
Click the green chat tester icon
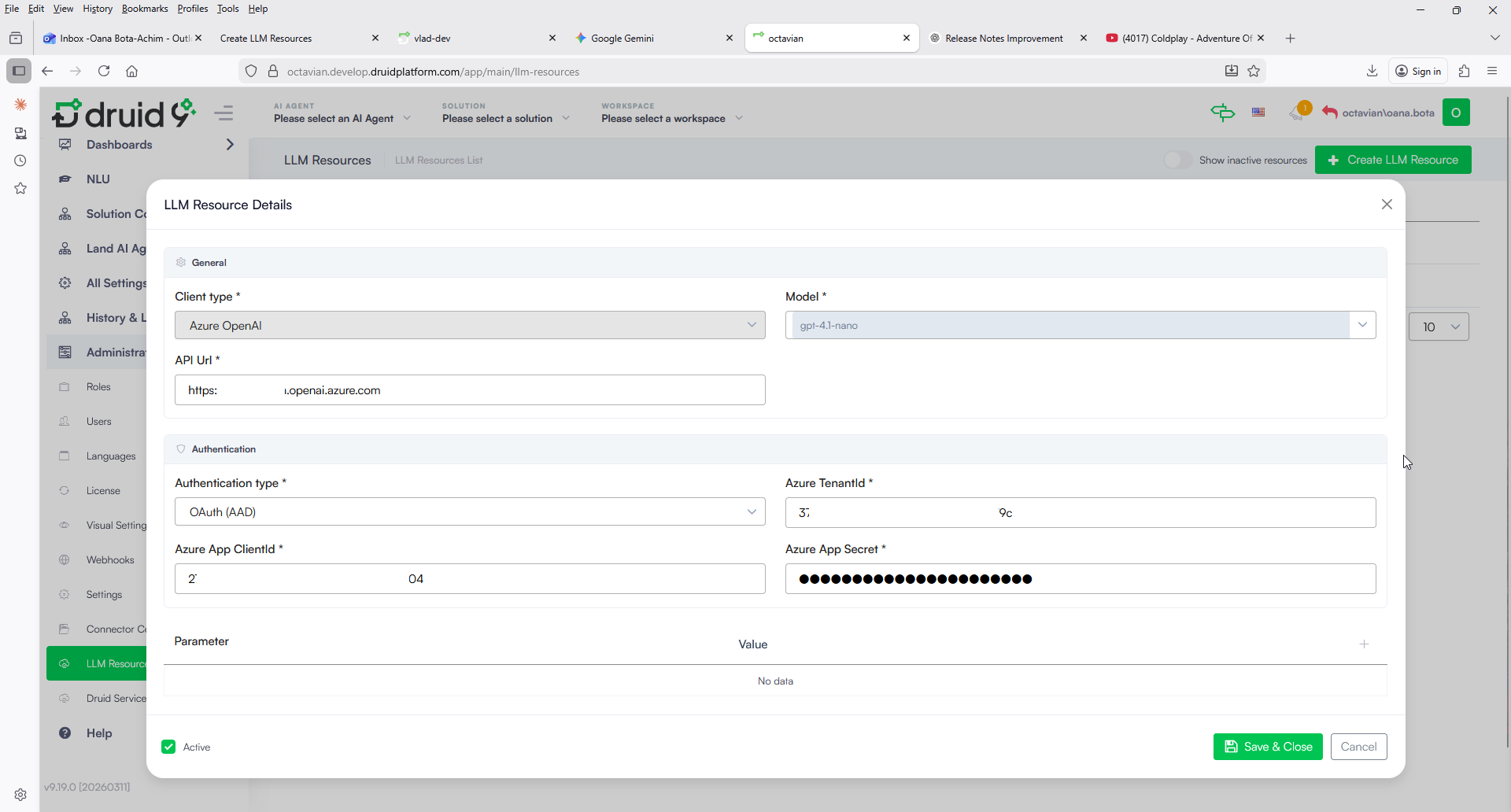tap(1222, 113)
